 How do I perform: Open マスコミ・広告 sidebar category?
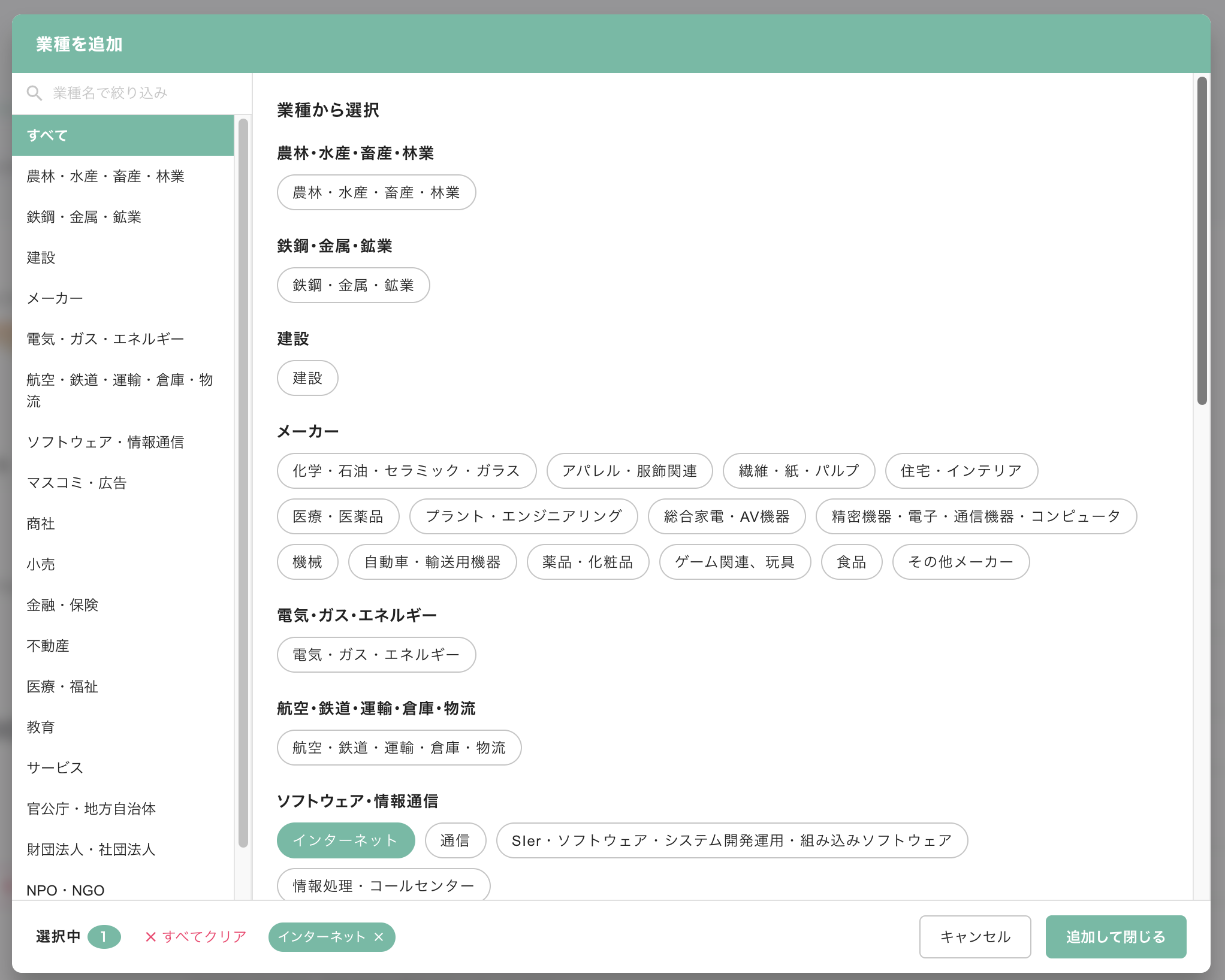[x=123, y=483]
